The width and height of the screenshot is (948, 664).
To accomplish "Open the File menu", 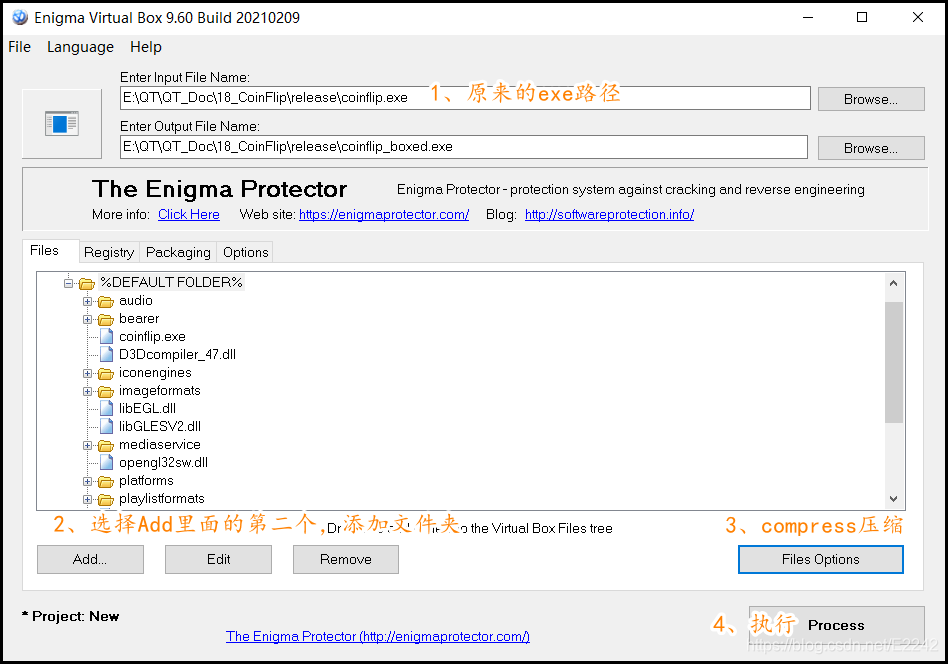I will pyautogui.click(x=19, y=47).
